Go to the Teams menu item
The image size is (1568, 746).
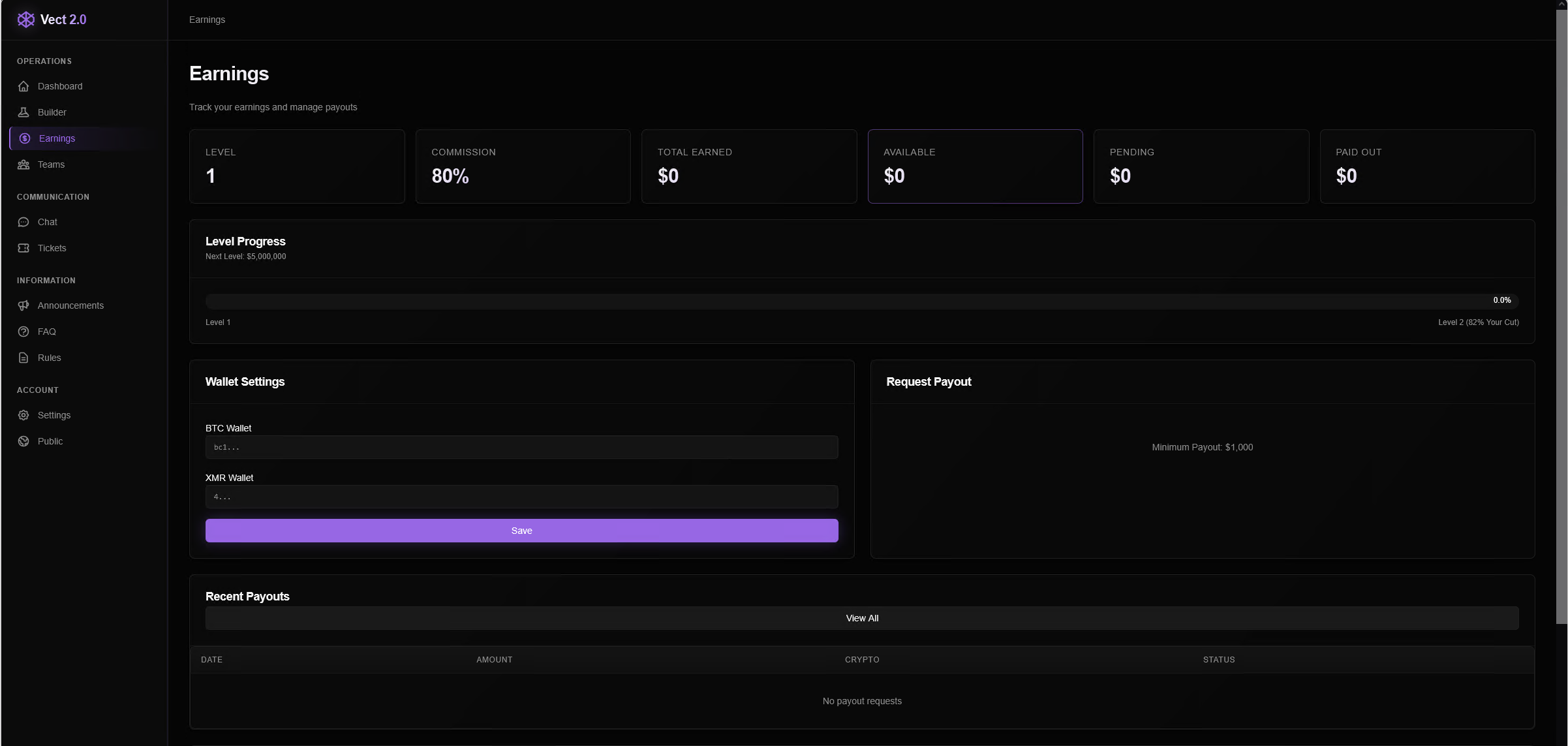(51, 164)
